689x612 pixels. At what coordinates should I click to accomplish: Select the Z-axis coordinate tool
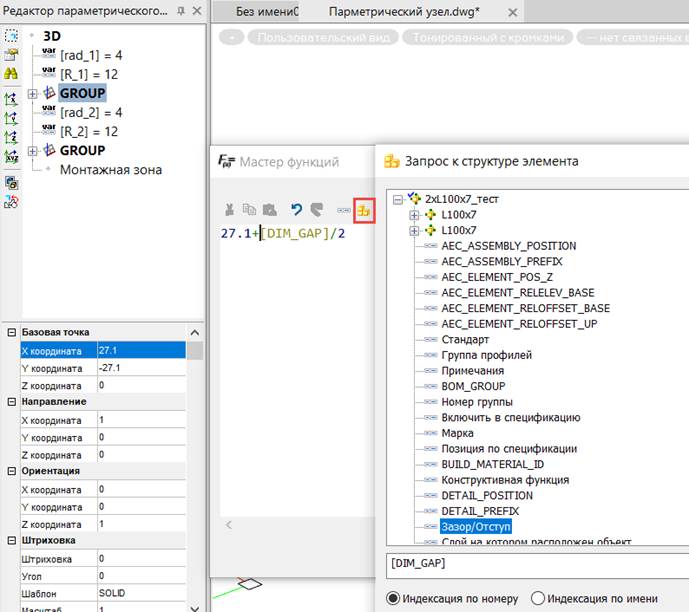11,138
